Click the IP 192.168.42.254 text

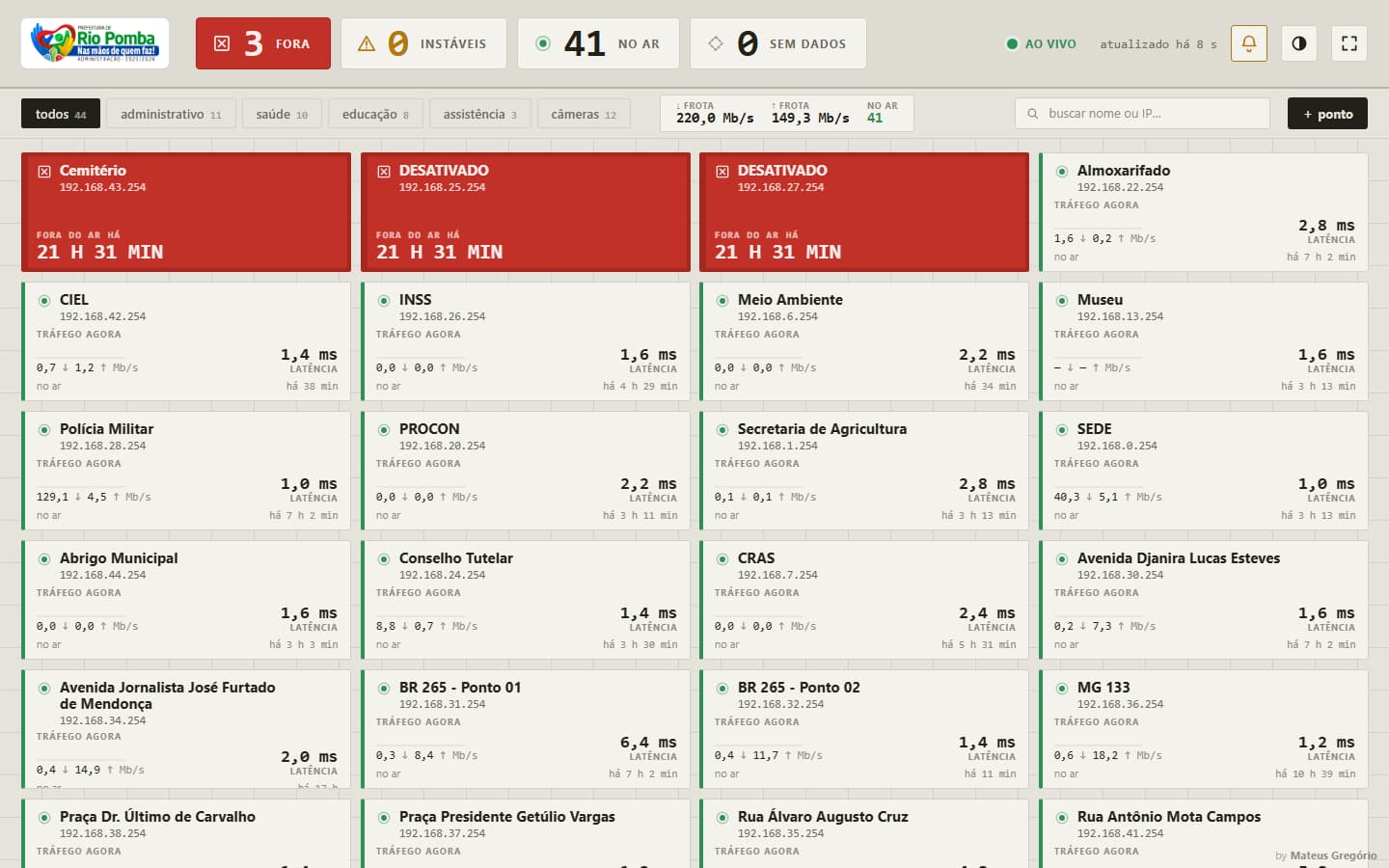click(103, 316)
